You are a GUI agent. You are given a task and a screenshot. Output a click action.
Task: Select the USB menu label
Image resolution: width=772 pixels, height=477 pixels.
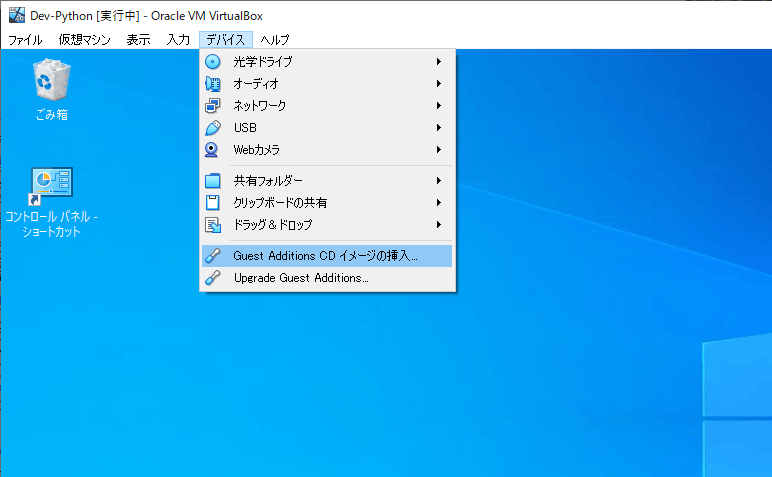pos(245,127)
